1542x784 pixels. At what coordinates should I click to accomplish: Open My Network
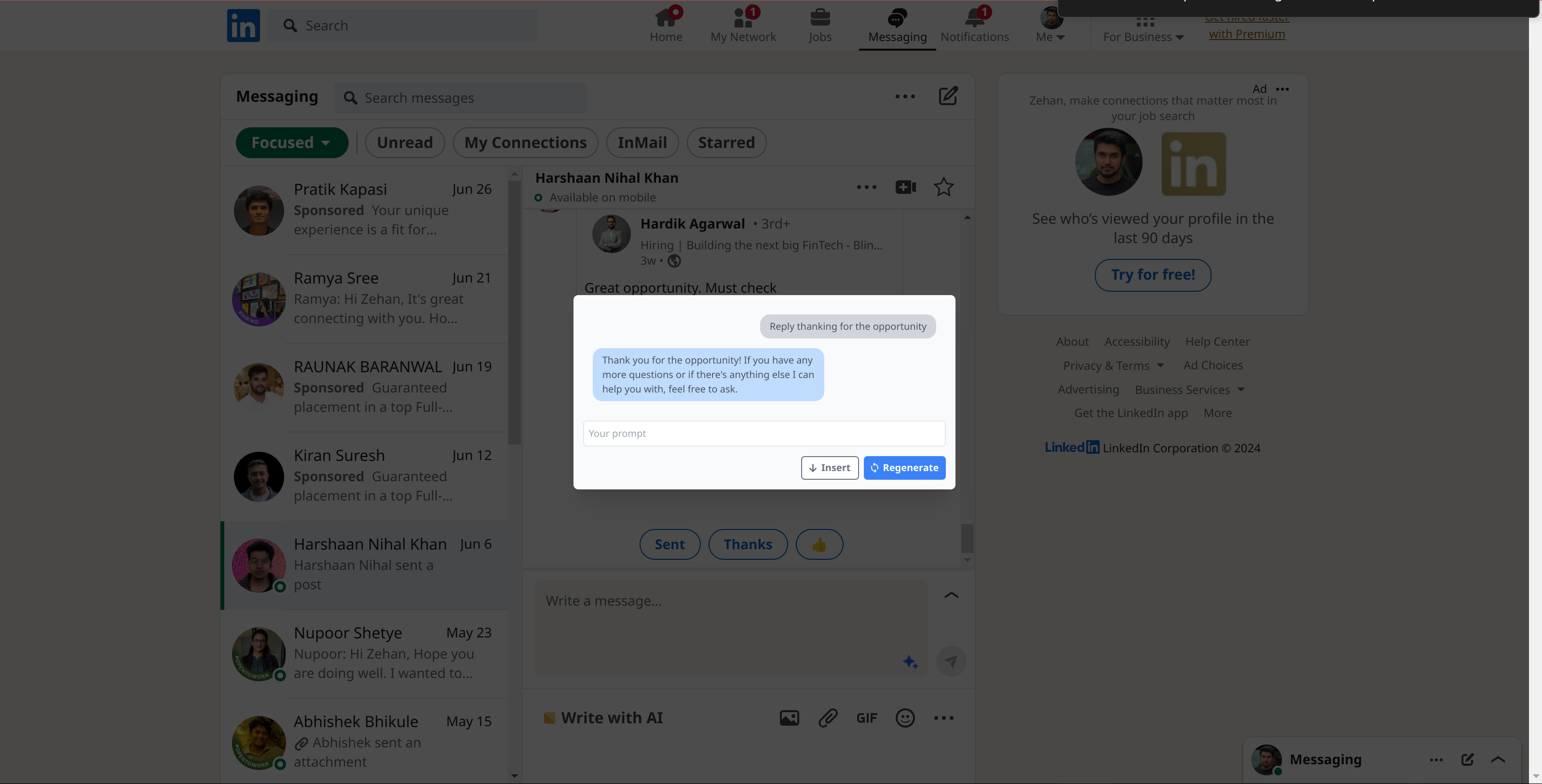(x=743, y=25)
